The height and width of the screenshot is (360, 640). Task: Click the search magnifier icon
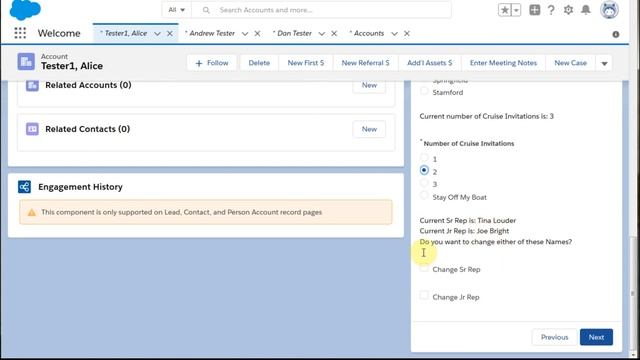click(x=206, y=10)
